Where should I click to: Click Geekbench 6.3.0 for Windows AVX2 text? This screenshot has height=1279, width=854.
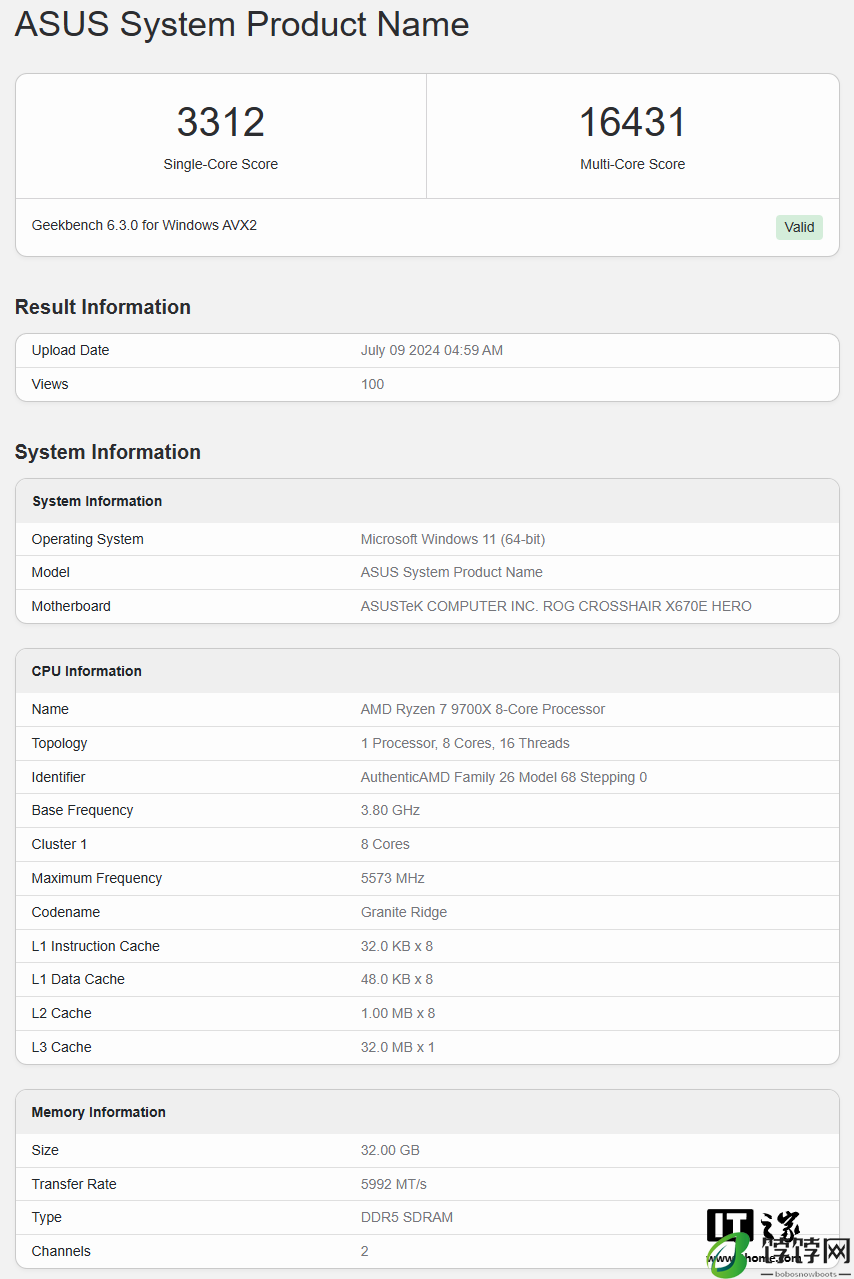point(144,225)
